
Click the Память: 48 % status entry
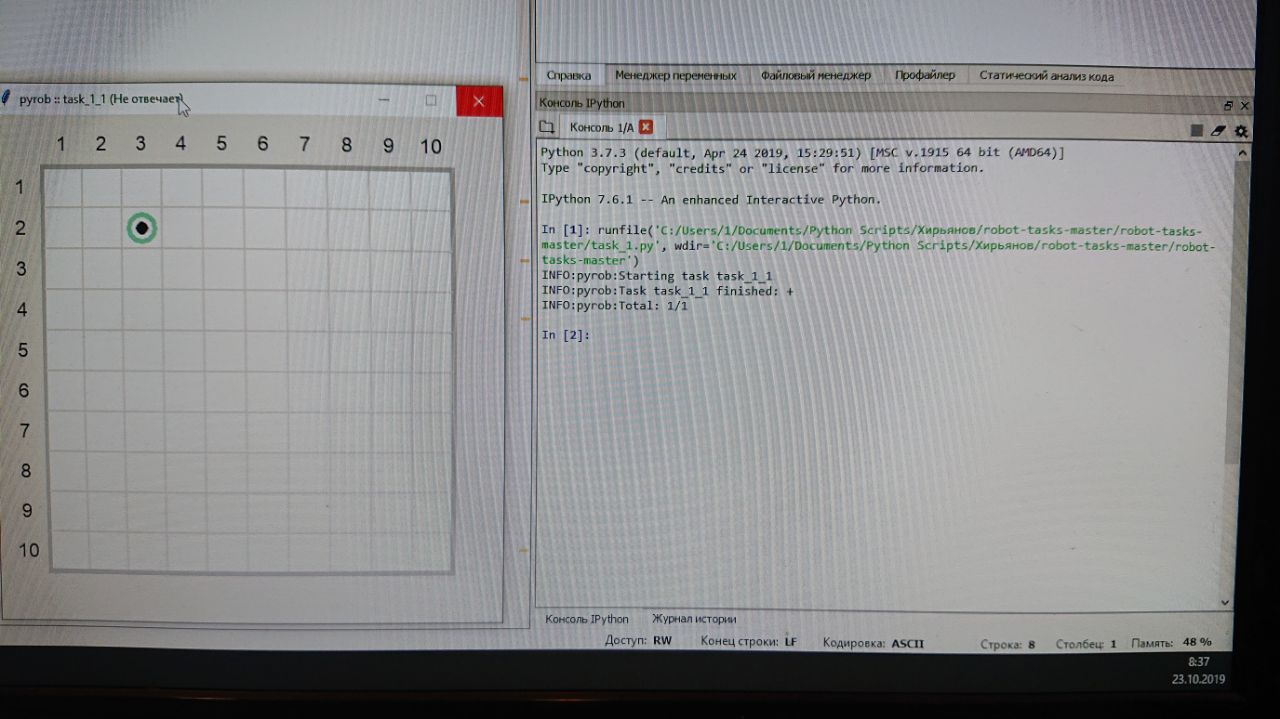1171,643
